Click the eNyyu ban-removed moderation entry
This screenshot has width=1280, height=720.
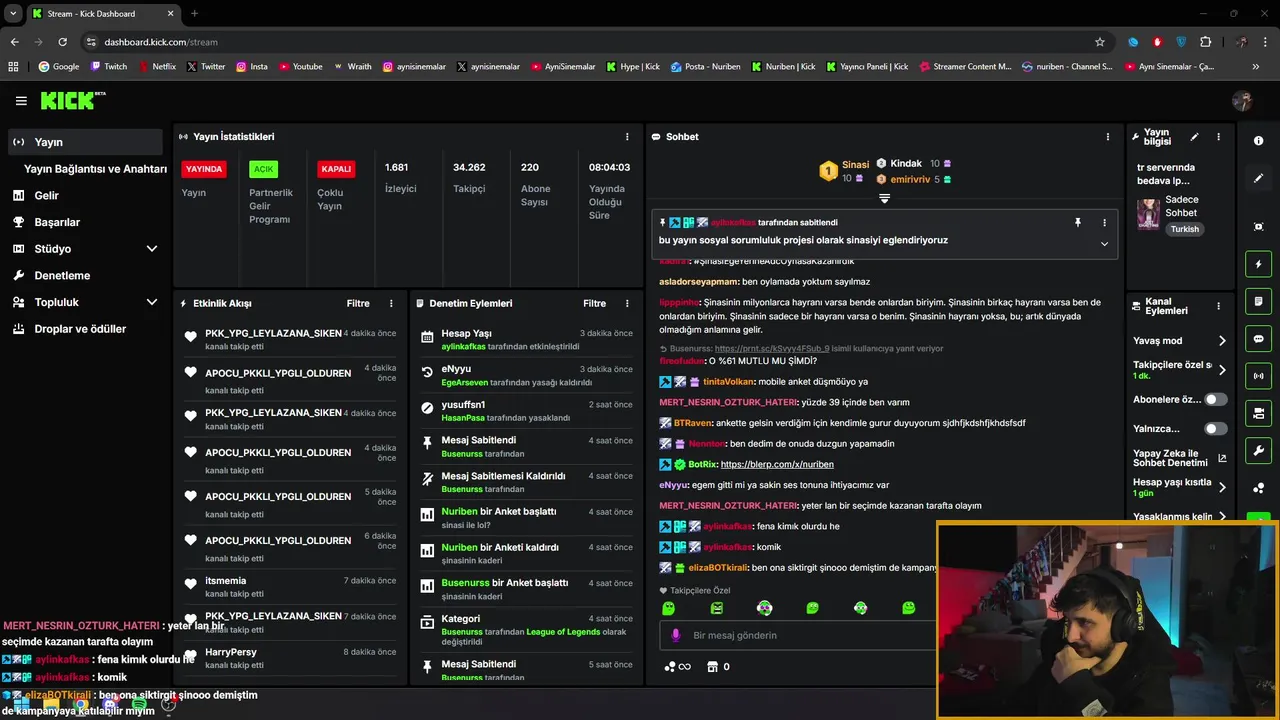click(x=527, y=375)
